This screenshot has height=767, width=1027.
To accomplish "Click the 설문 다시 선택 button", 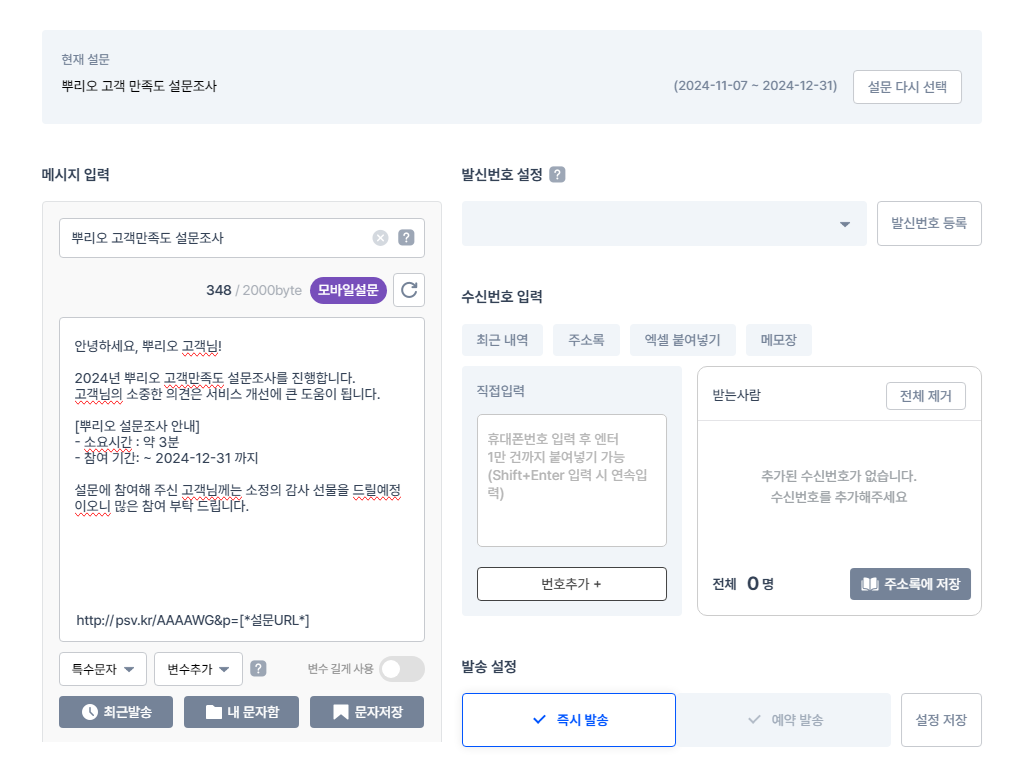I will tap(907, 87).
